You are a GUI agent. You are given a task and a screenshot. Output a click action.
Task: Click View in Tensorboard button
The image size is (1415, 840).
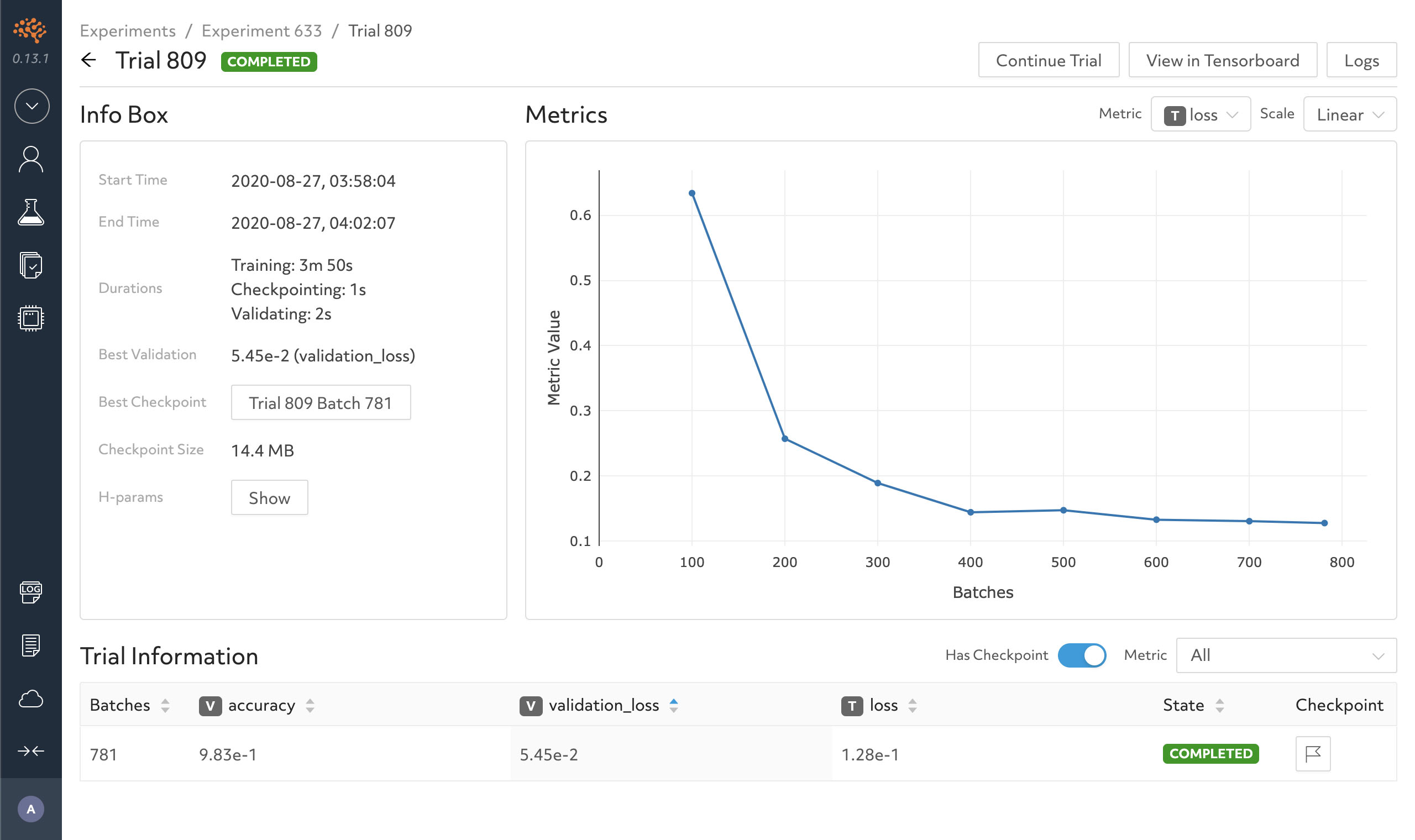click(x=1223, y=60)
